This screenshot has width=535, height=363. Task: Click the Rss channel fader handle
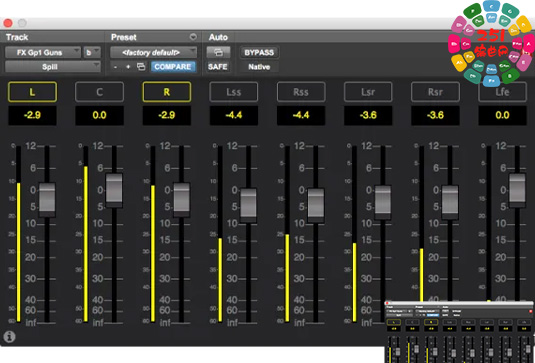click(316, 206)
